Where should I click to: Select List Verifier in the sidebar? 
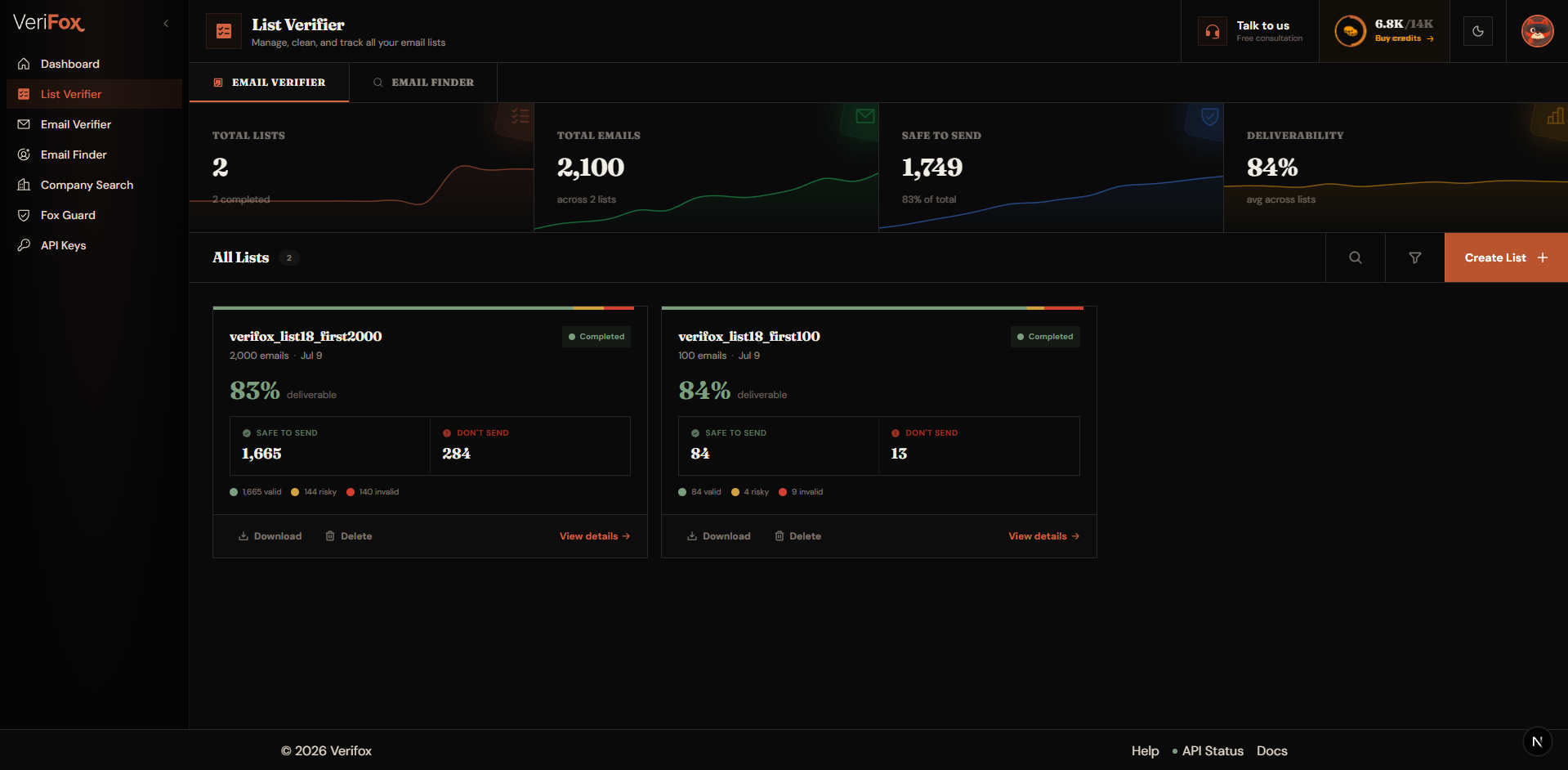tap(94, 94)
